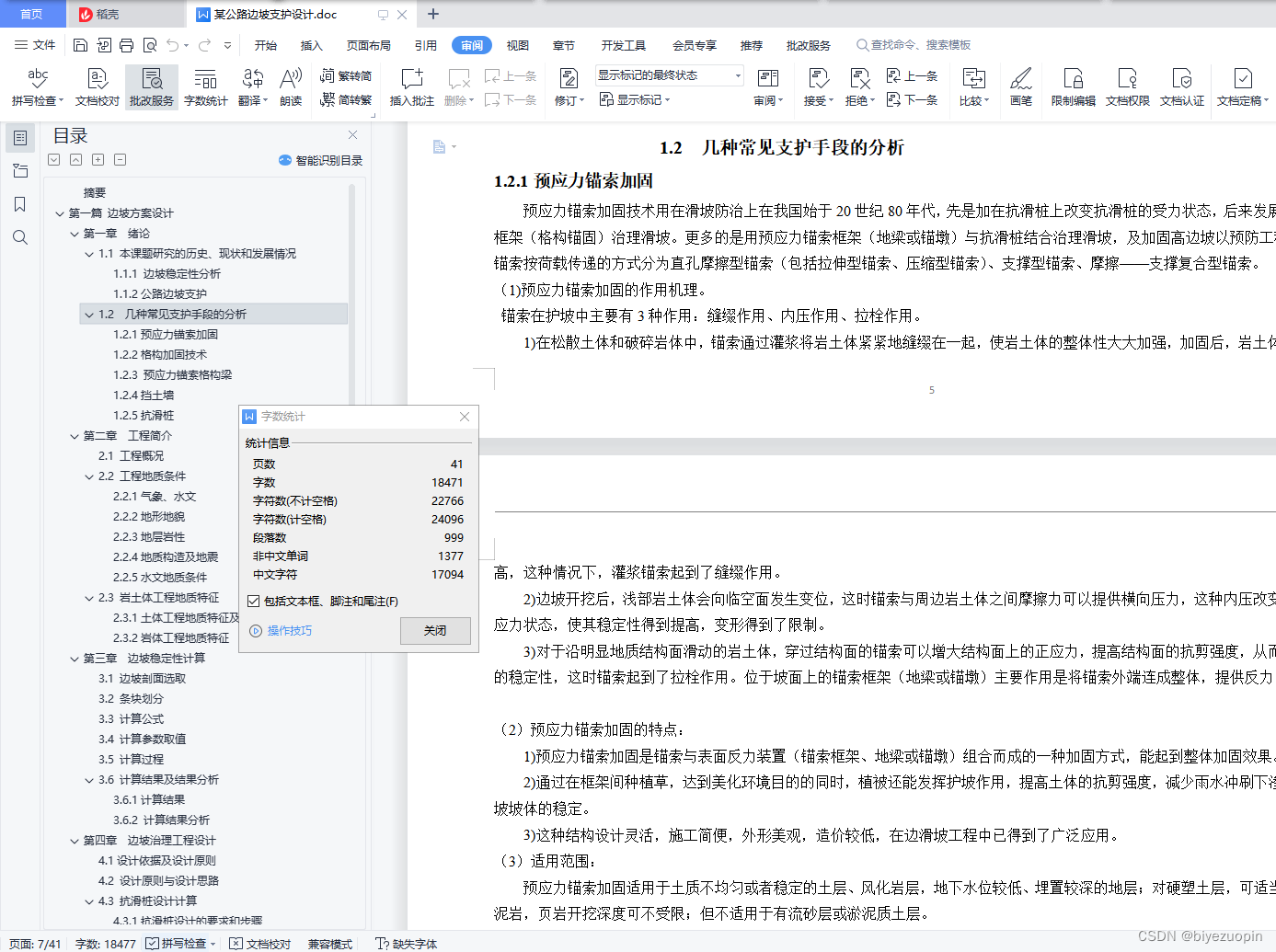The height and width of the screenshot is (952, 1276).
Task: Close the outline (目录) panel
Action: [352, 135]
